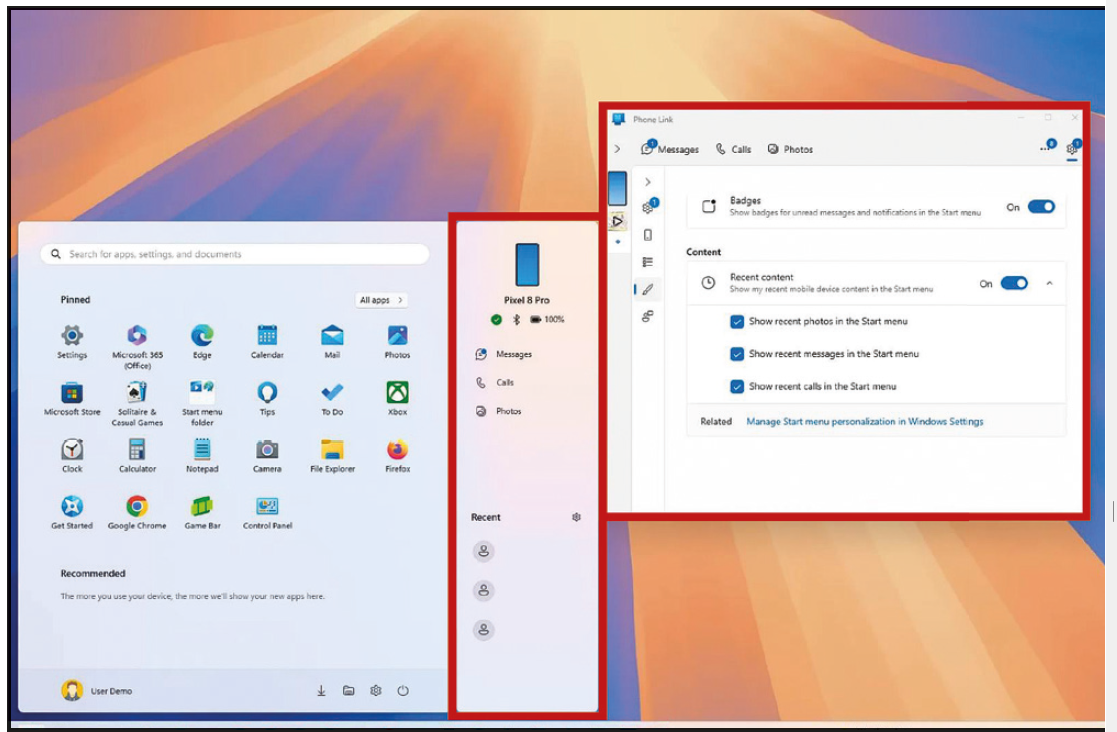Click the Bluetooth status icon under Pixel 8 Pro
The height and width of the screenshot is (732, 1117).
(x=516, y=319)
